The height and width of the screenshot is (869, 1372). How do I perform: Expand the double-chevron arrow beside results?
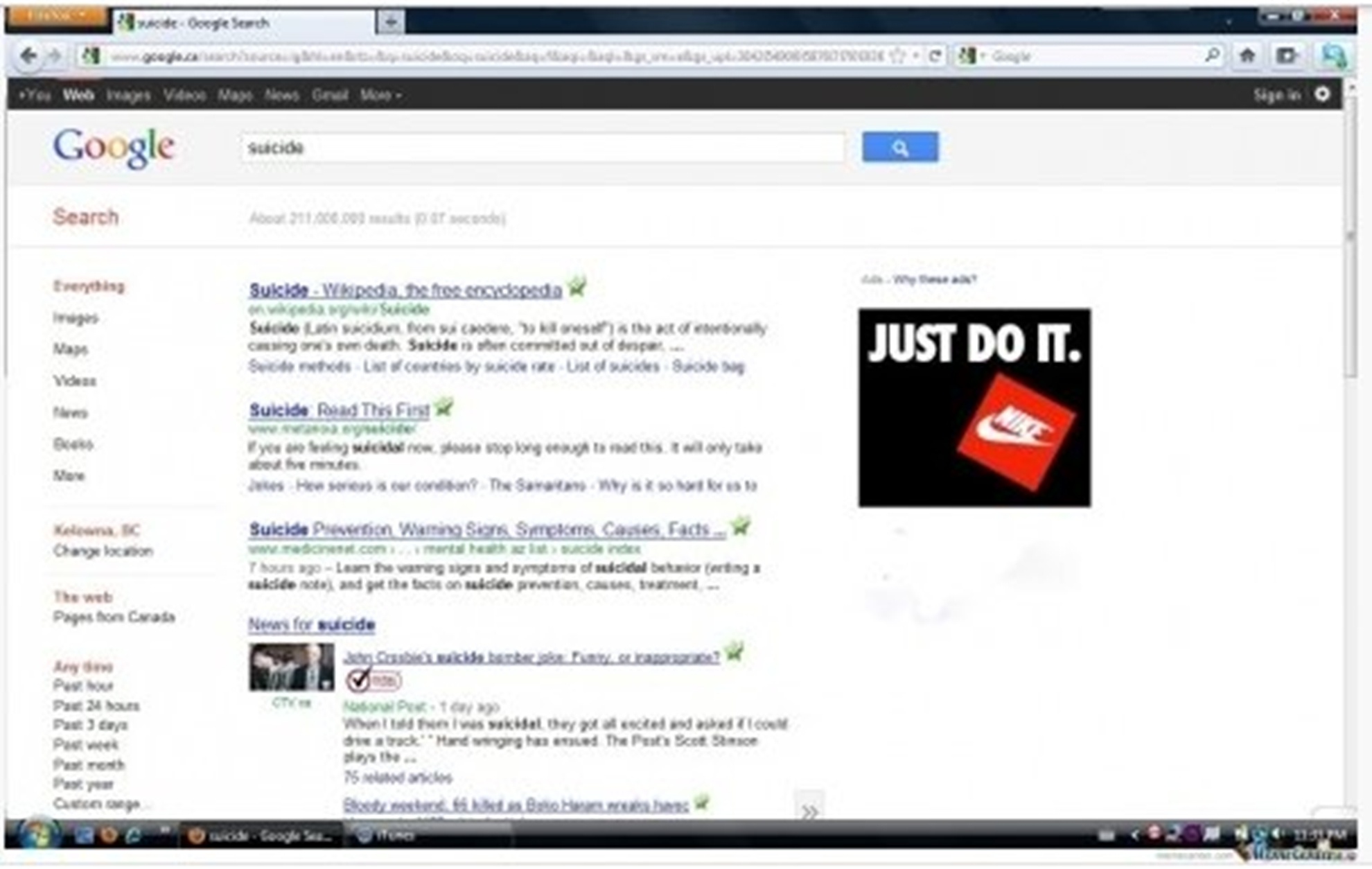tap(809, 810)
